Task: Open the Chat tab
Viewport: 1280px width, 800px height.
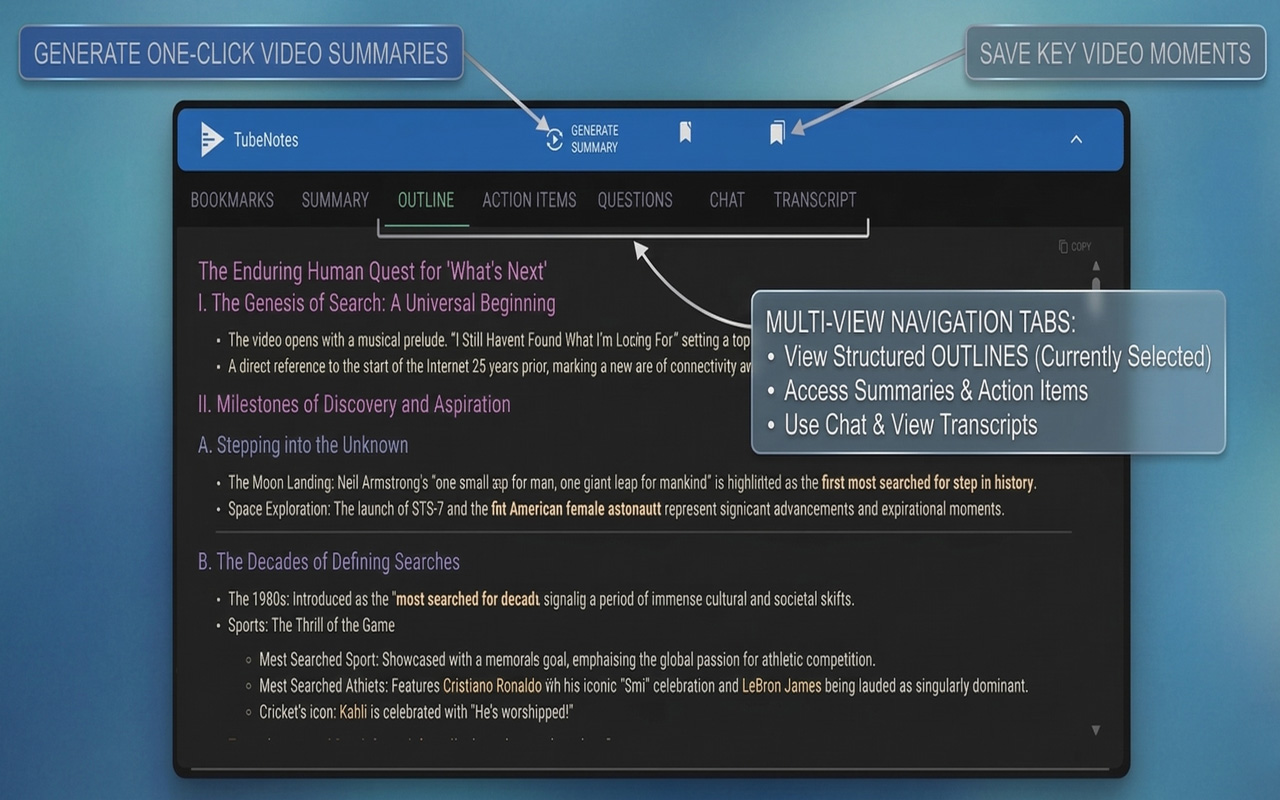Action: pos(727,200)
